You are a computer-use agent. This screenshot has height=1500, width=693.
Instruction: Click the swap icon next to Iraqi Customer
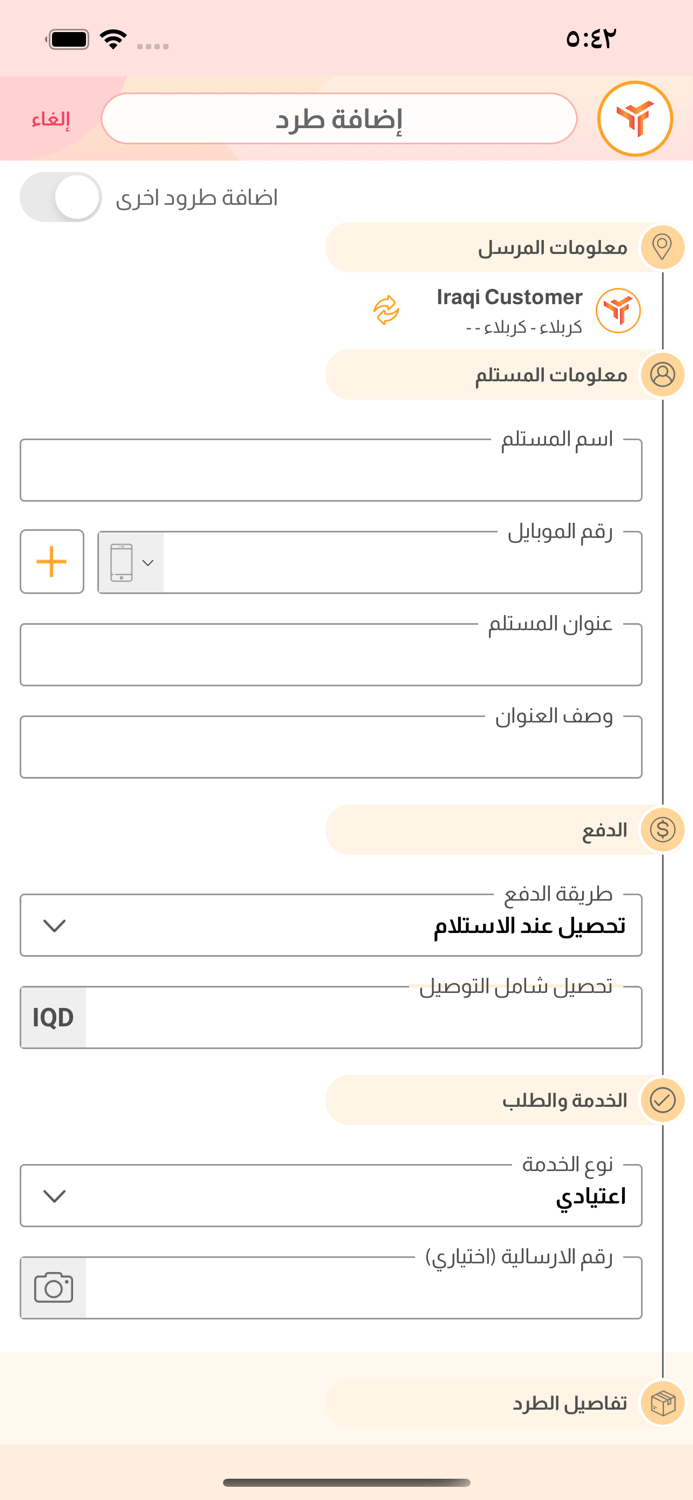385,311
